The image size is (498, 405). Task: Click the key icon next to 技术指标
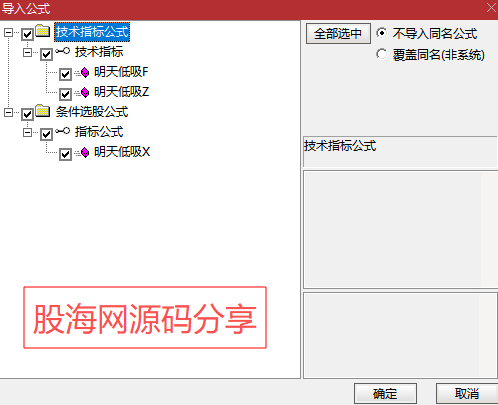(63, 51)
